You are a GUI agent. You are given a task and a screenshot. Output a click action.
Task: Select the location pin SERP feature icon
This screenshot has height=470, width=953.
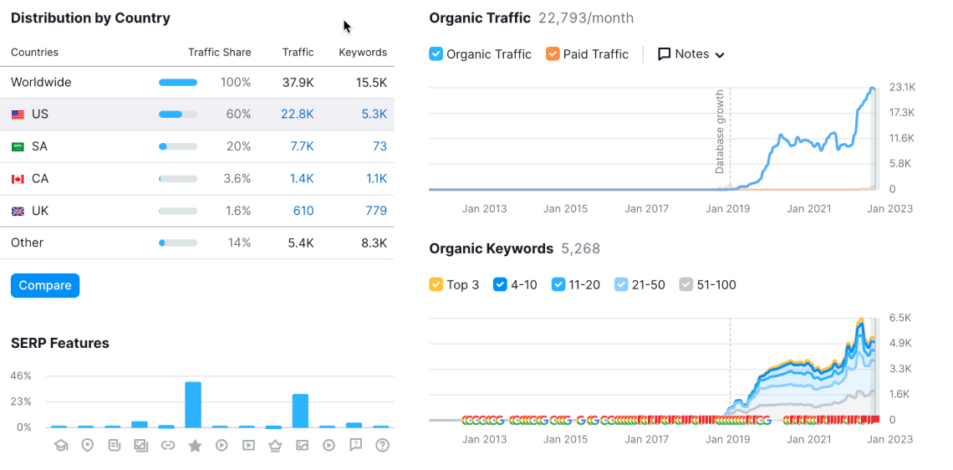[88, 446]
